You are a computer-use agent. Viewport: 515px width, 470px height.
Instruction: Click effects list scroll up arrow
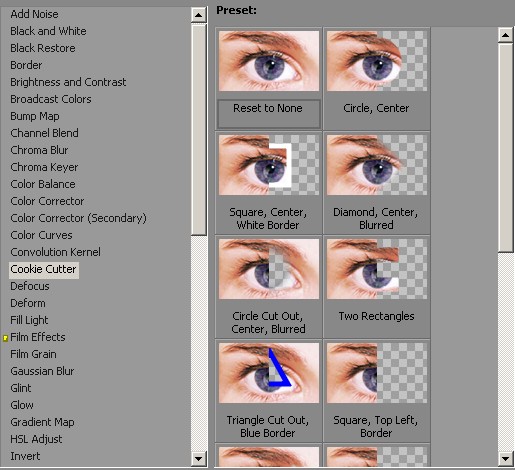coord(199,15)
